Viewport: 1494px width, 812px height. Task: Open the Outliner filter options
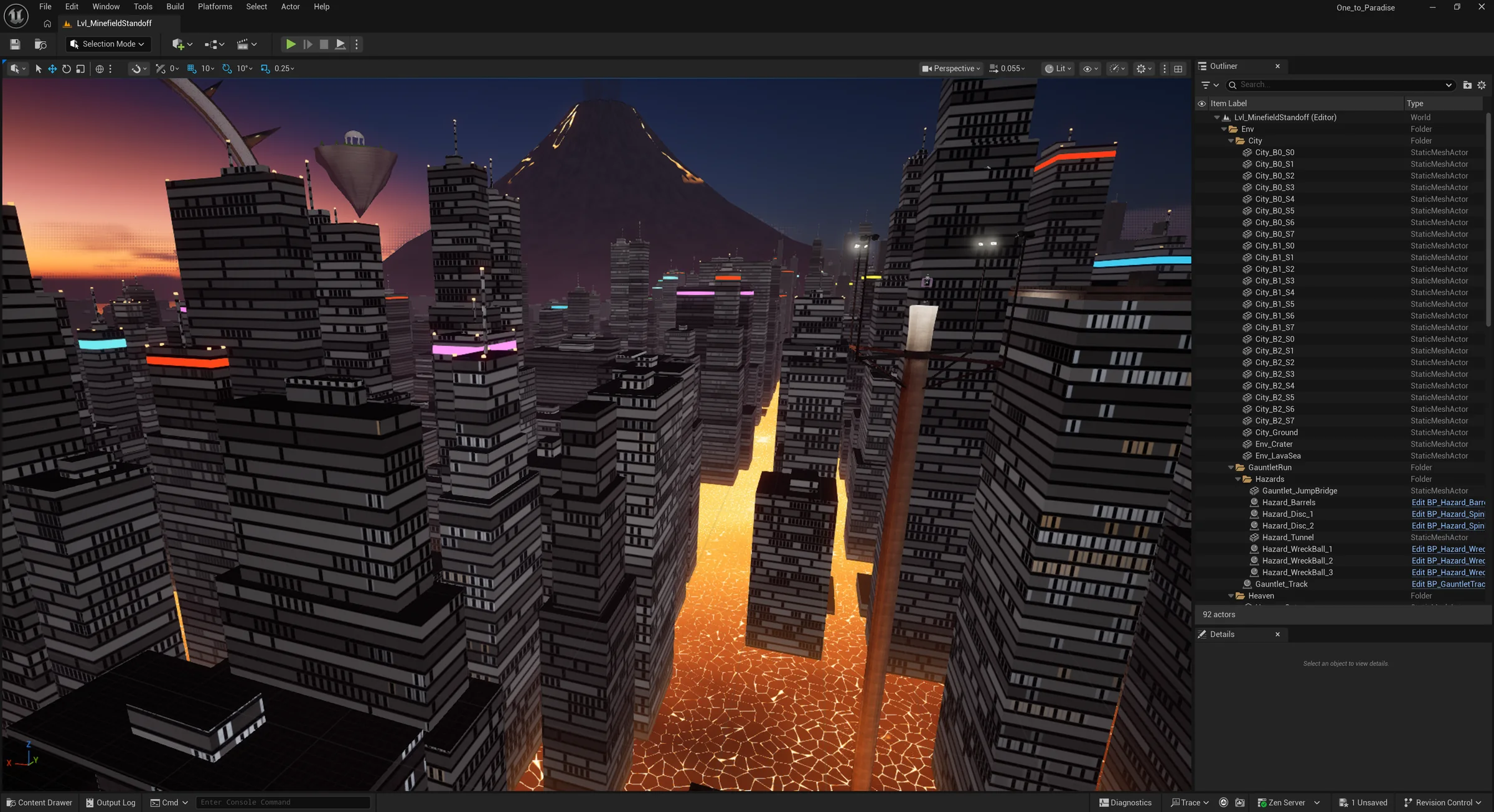pyautogui.click(x=1210, y=85)
